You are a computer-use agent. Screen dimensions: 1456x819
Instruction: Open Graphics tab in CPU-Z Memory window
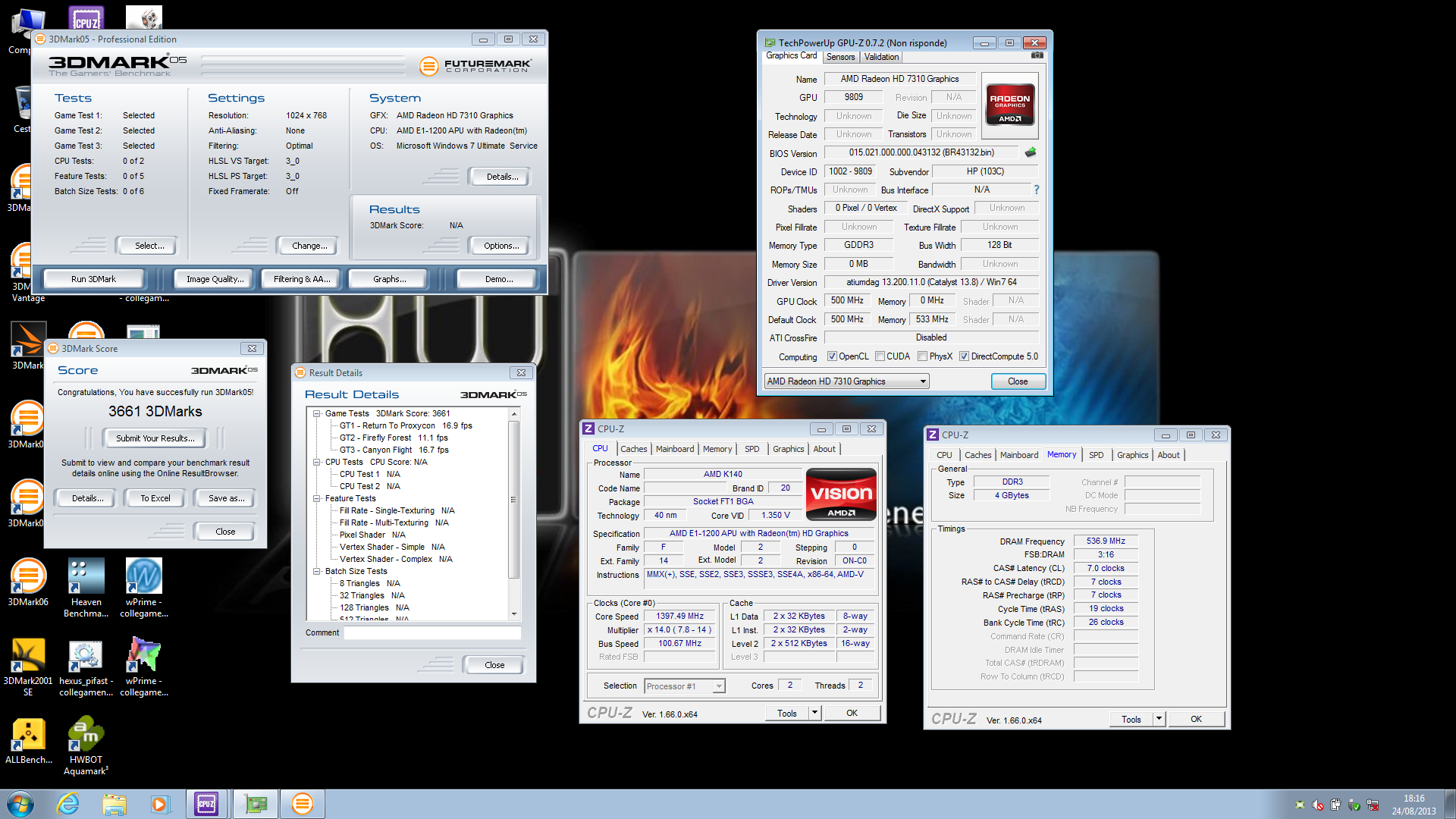[x=1132, y=455]
